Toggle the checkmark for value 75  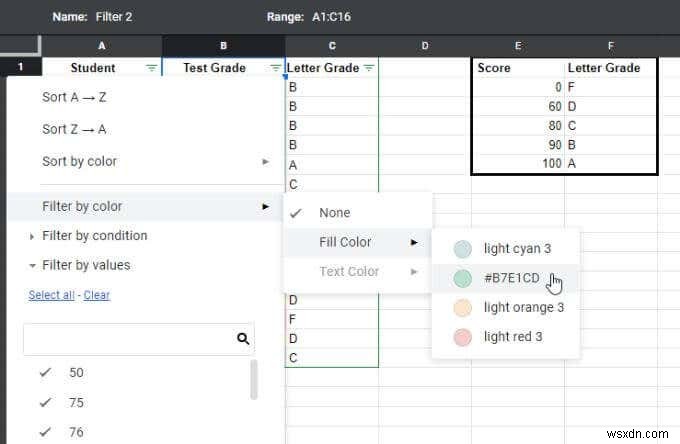click(x=45, y=403)
